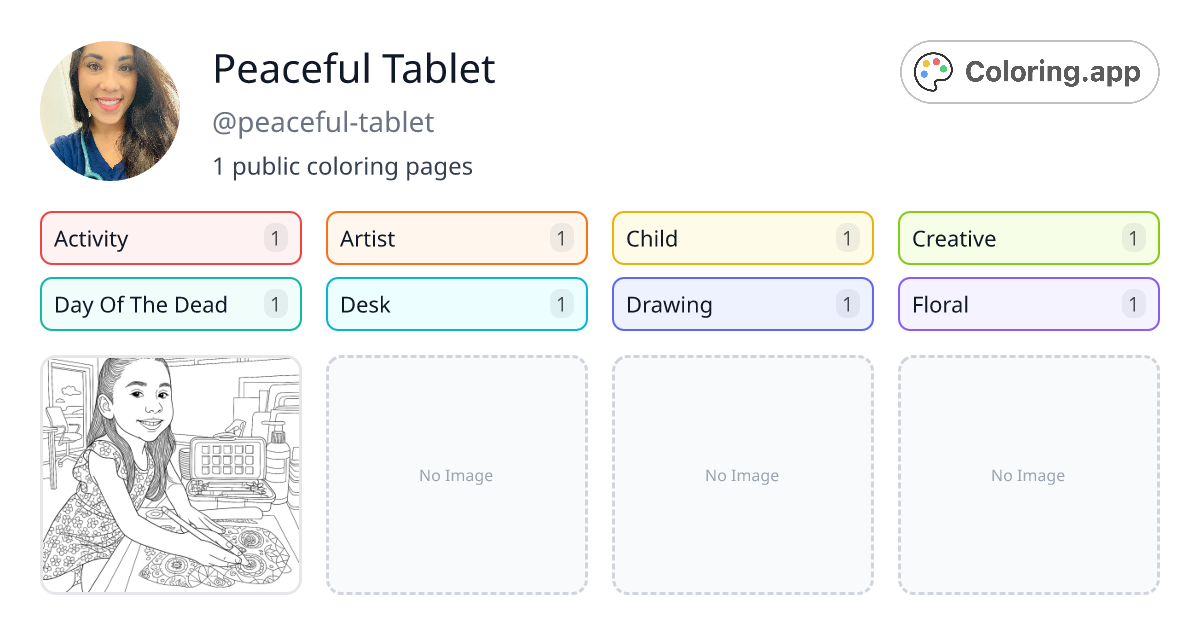
Task: Click the count badge on Activity tag
Action: (x=275, y=238)
